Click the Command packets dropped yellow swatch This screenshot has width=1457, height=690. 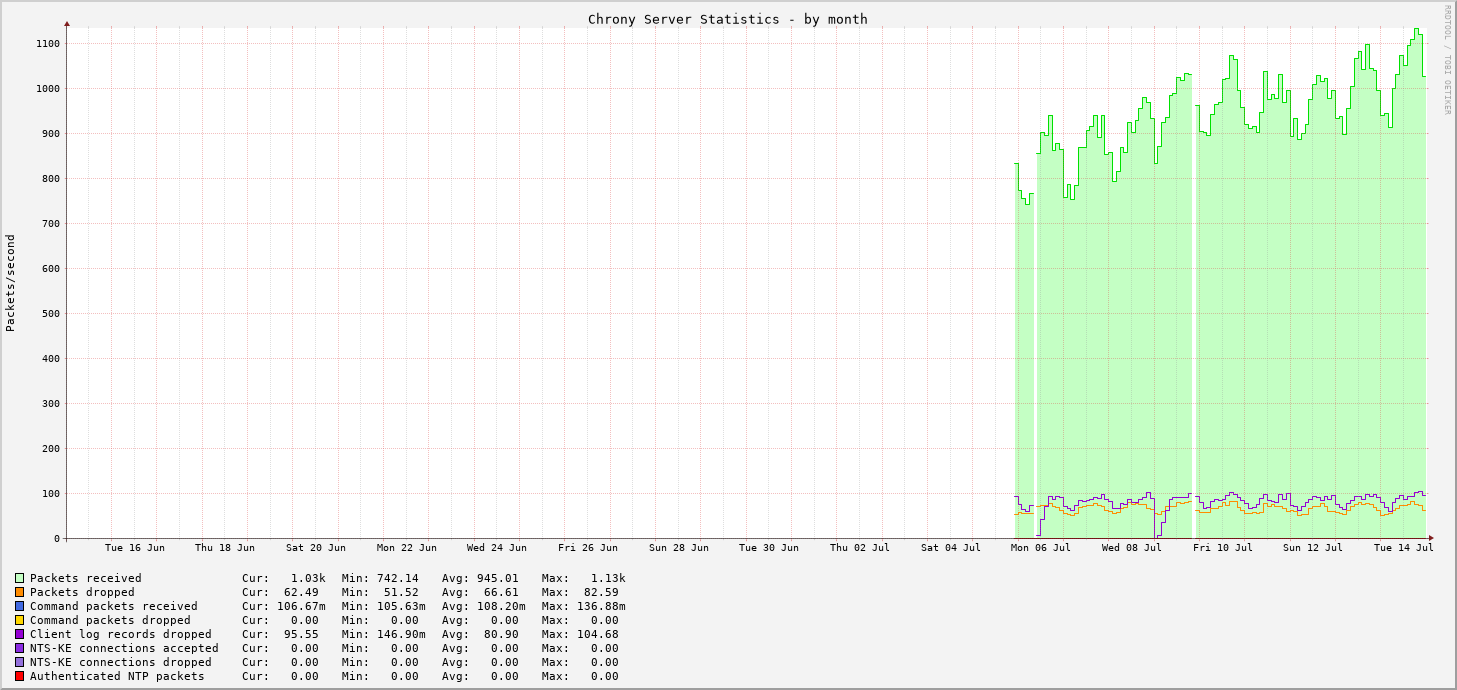[x=19, y=620]
